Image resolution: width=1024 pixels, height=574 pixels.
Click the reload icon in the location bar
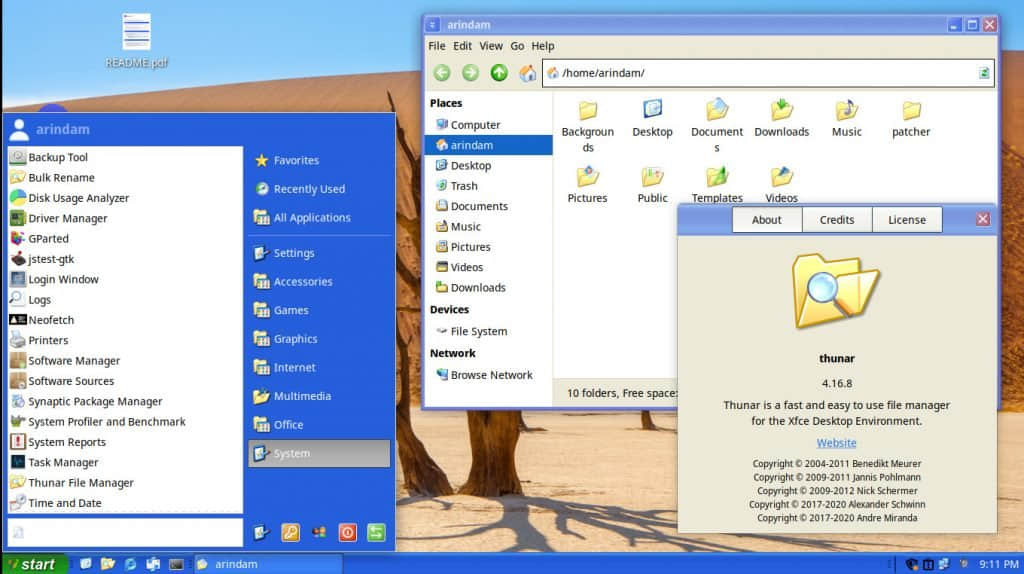point(984,72)
